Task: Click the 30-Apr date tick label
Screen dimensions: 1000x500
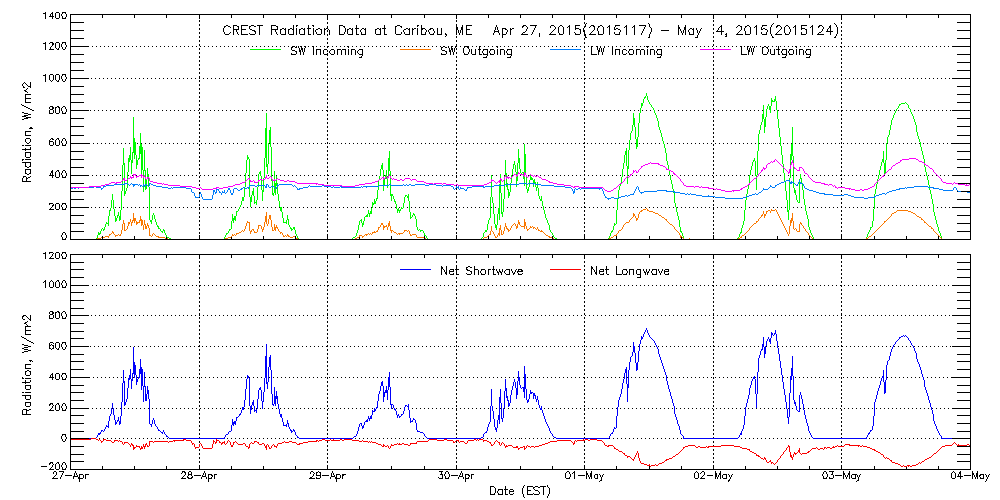Action: pos(456,477)
